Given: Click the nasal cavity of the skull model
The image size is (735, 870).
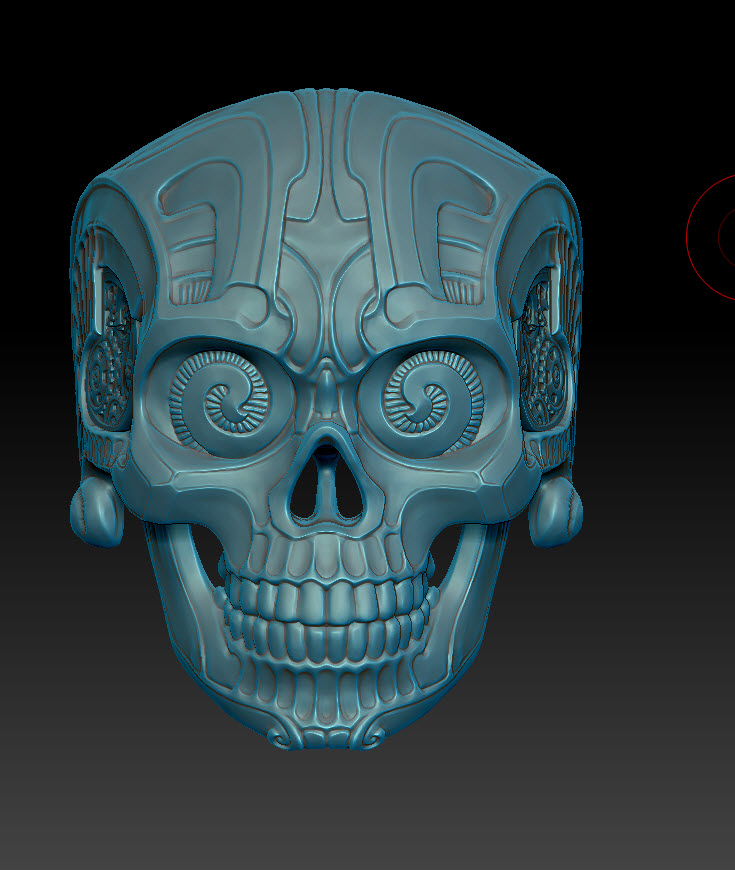Looking at the screenshot, I should (x=326, y=482).
